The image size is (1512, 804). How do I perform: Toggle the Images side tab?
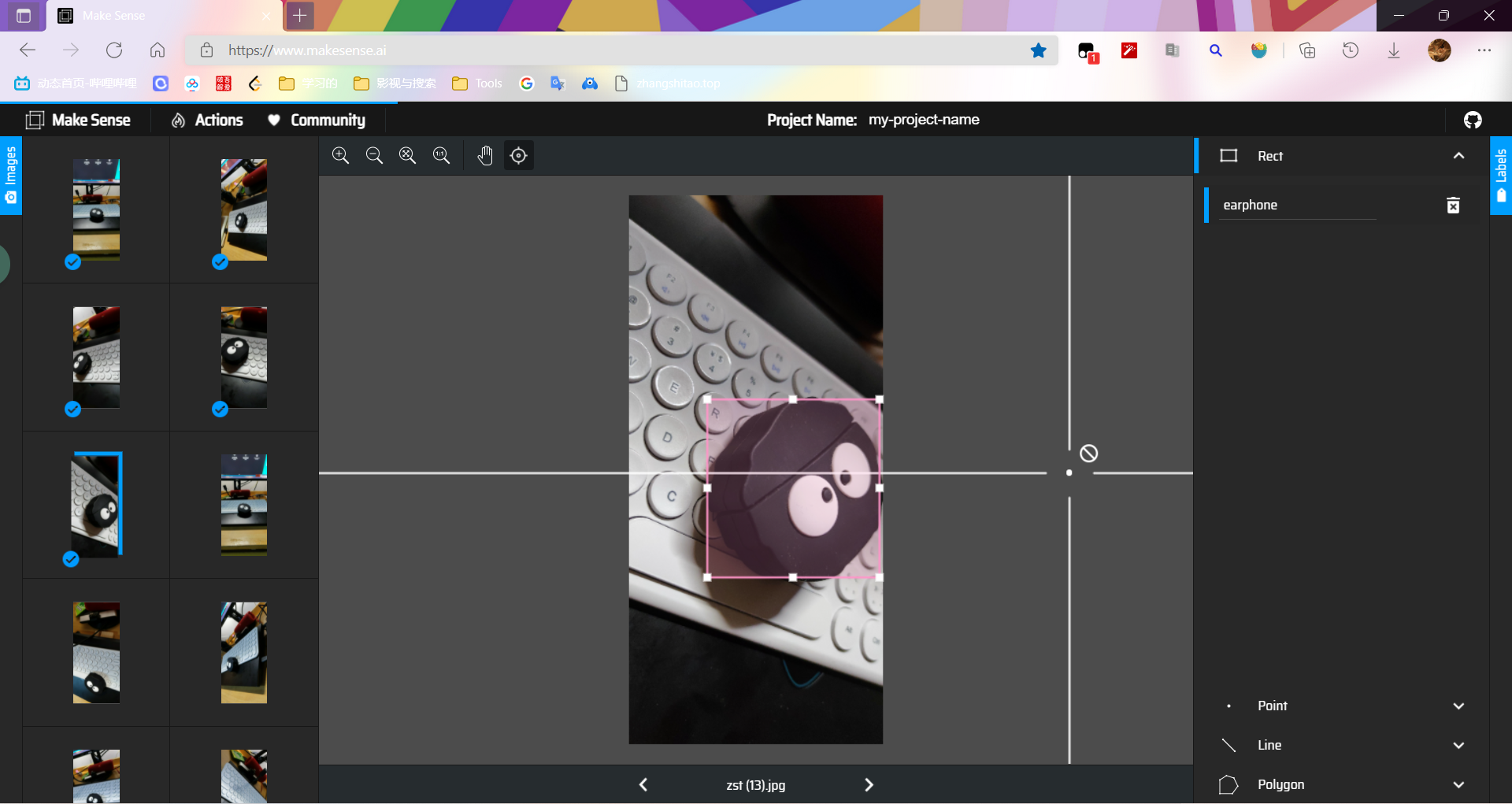(10, 175)
